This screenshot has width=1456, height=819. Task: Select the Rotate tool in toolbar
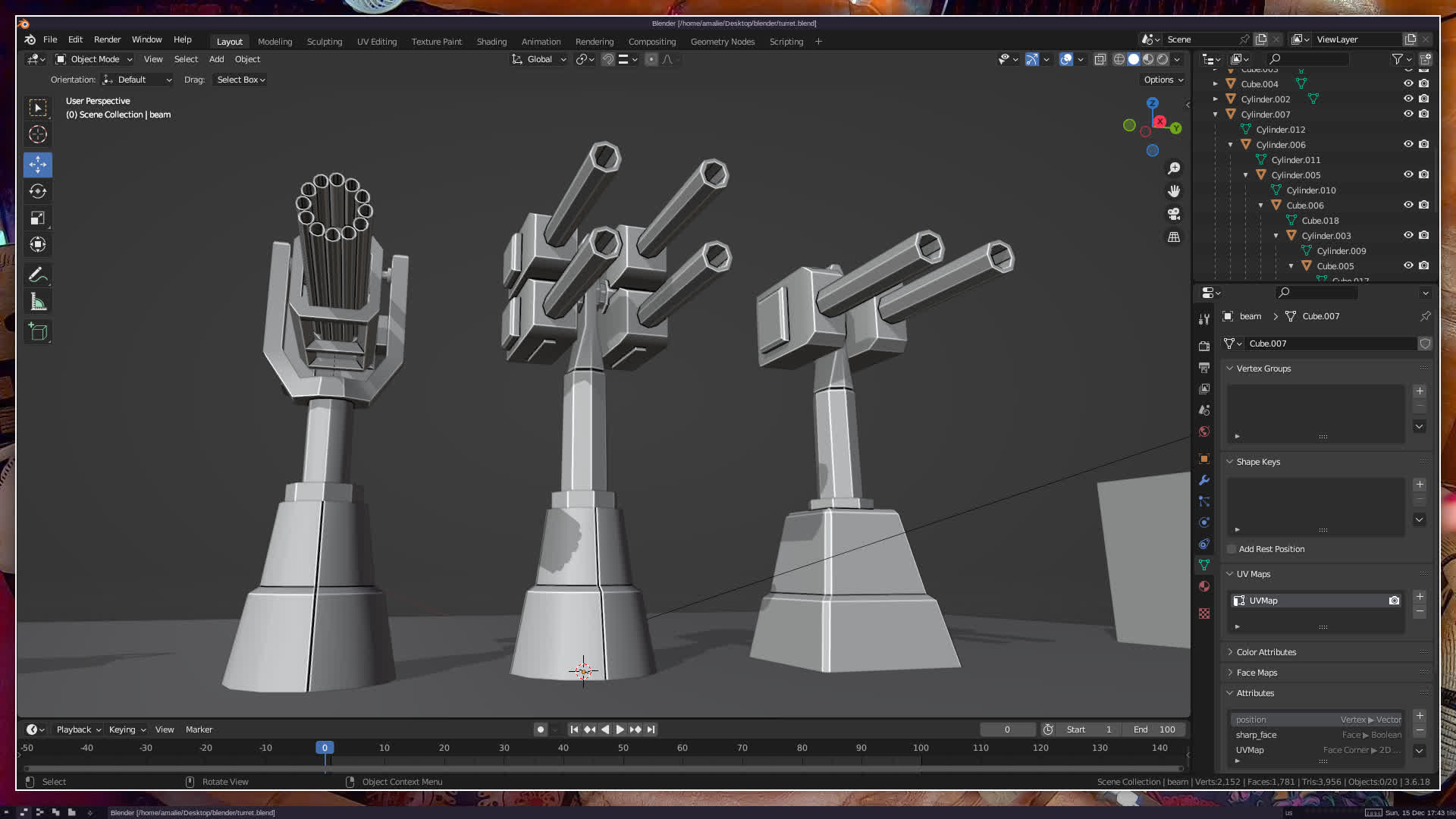[x=38, y=191]
